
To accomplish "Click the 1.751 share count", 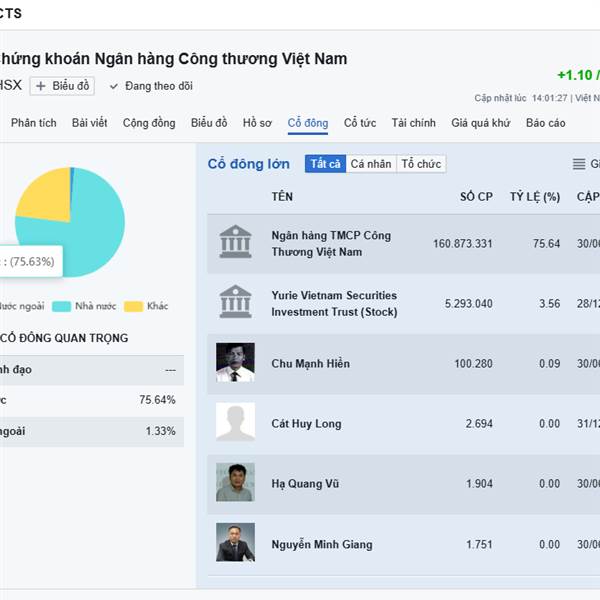I will click(x=479, y=544).
